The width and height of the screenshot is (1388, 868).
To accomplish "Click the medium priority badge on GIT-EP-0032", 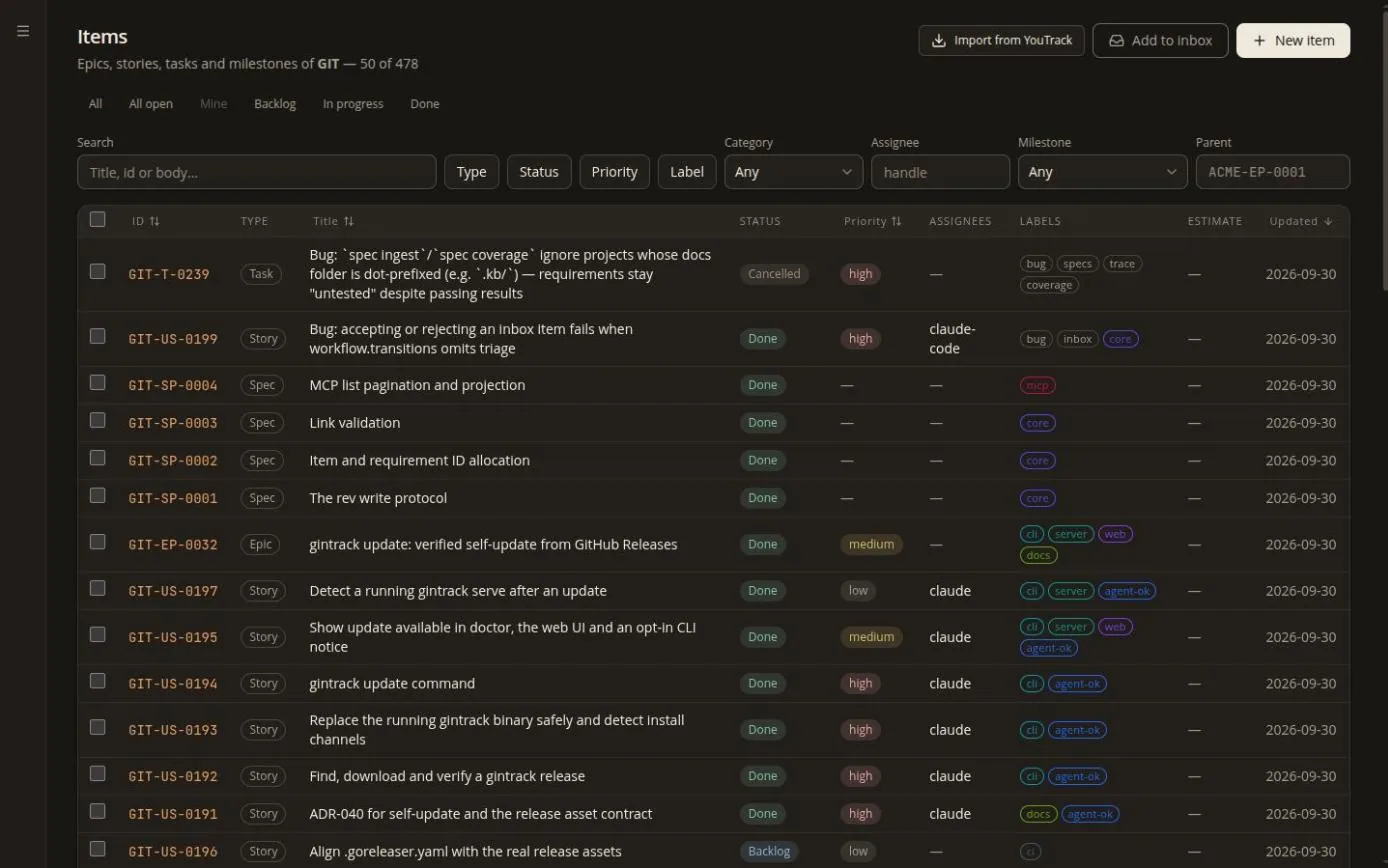I will coord(871,545).
